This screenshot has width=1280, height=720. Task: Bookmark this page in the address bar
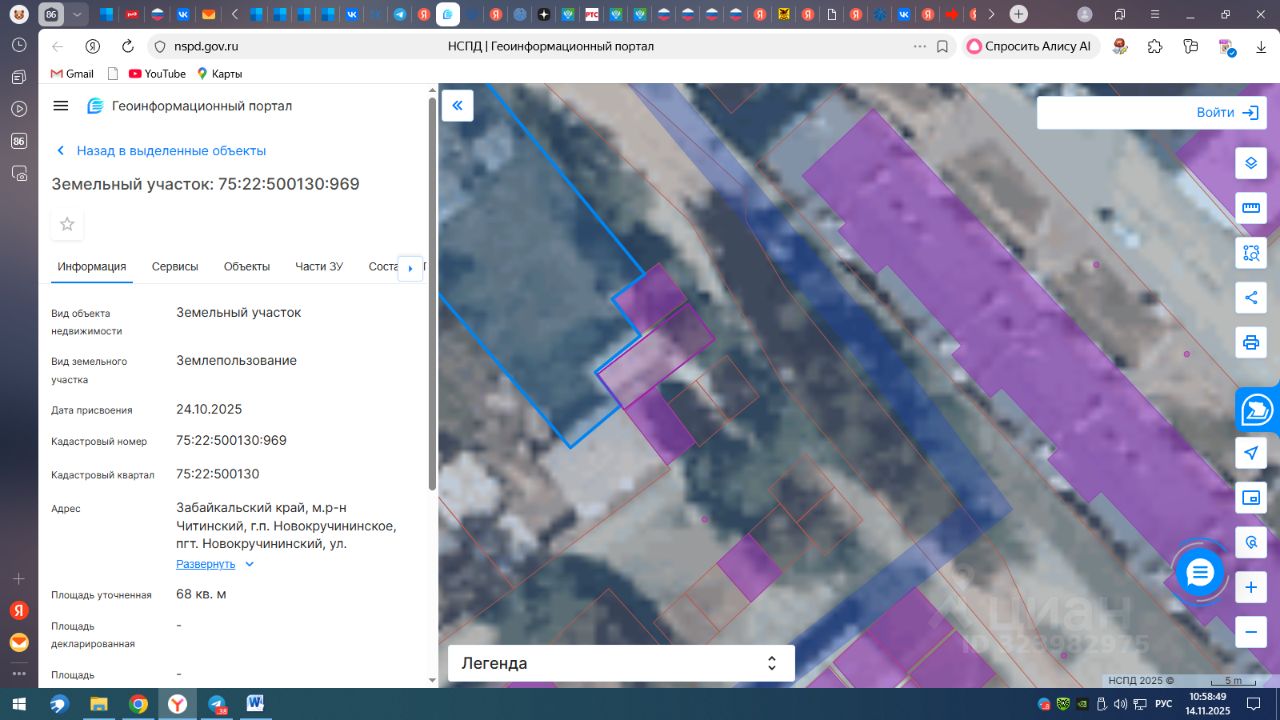(x=942, y=46)
